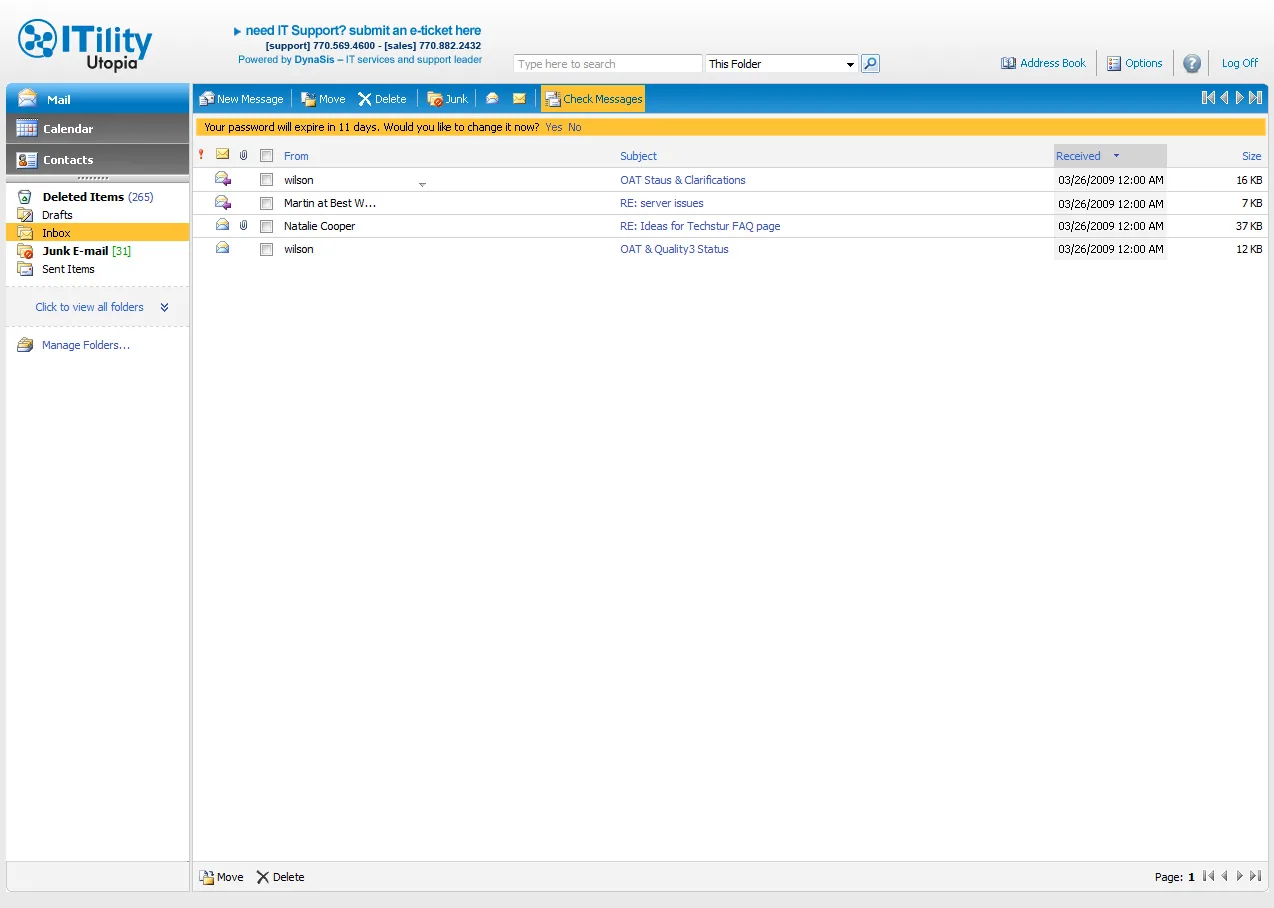The height and width of the screenshot is (908, 1274).
Task: Go to next page using bottom pager
Action: tap(1240, 876)
